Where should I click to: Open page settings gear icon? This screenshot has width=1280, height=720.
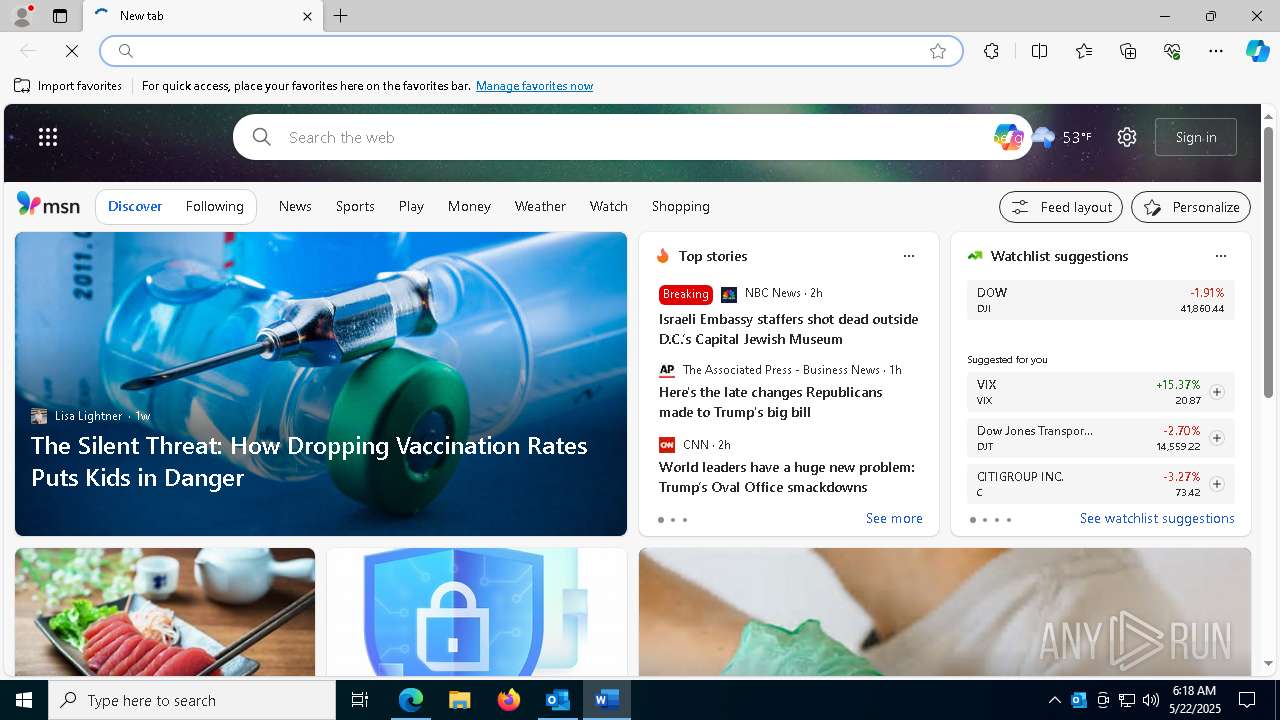pyautogui.click(x=1127, y=137)
